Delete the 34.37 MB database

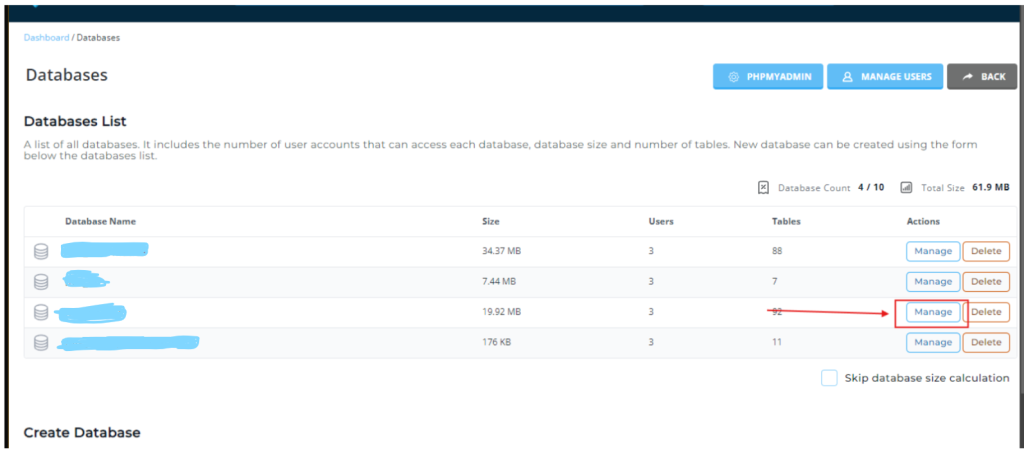click(x=985, y=252)
